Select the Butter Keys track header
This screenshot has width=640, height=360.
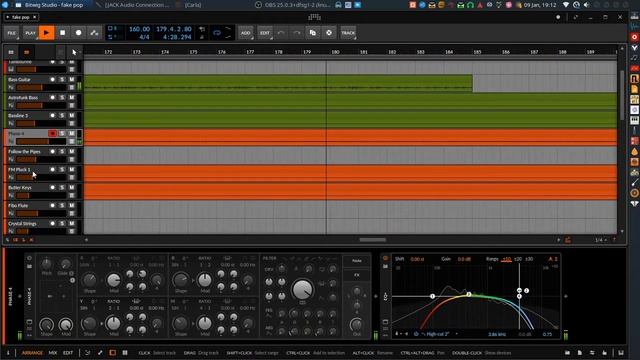pos(42,191)
